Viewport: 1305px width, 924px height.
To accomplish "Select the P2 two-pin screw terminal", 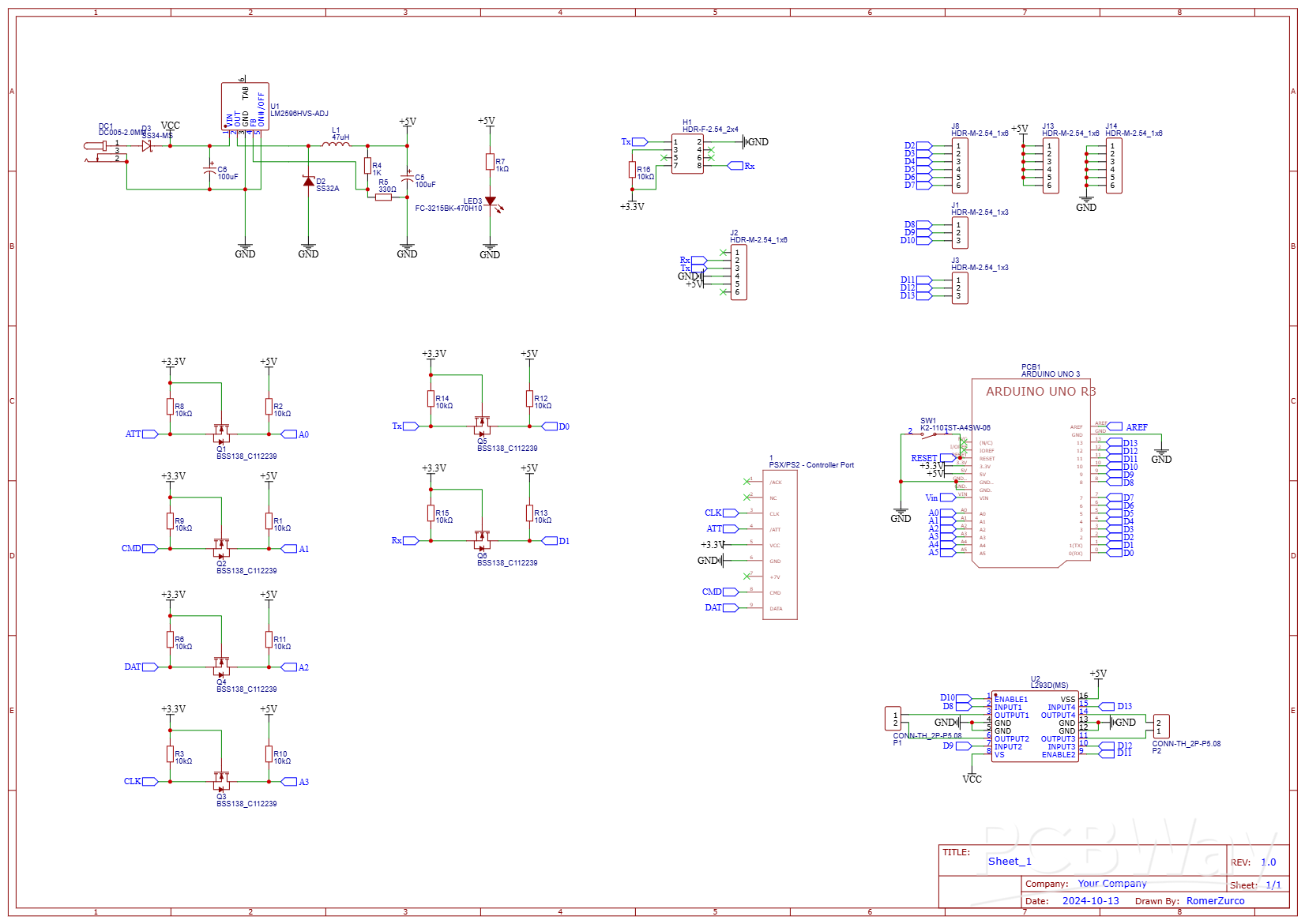I will click(1161, 727).
